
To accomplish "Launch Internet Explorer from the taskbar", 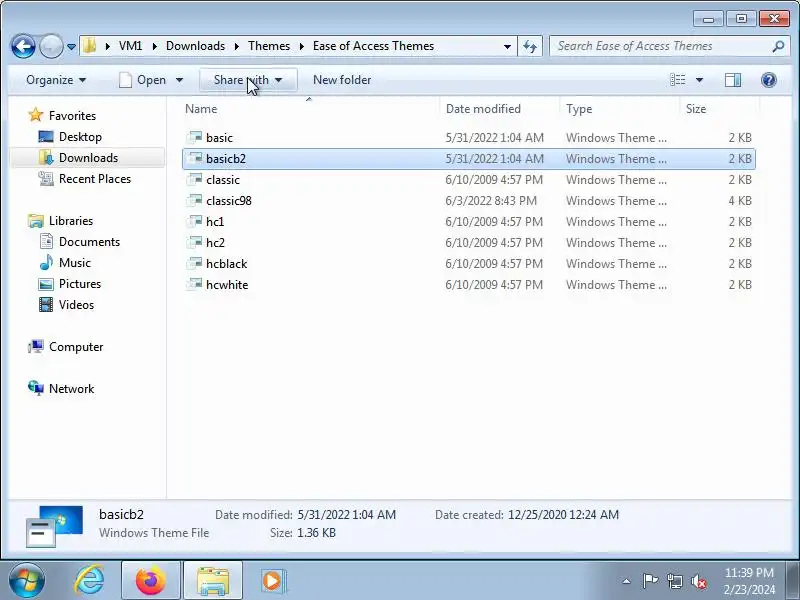I will click(89, 581).
